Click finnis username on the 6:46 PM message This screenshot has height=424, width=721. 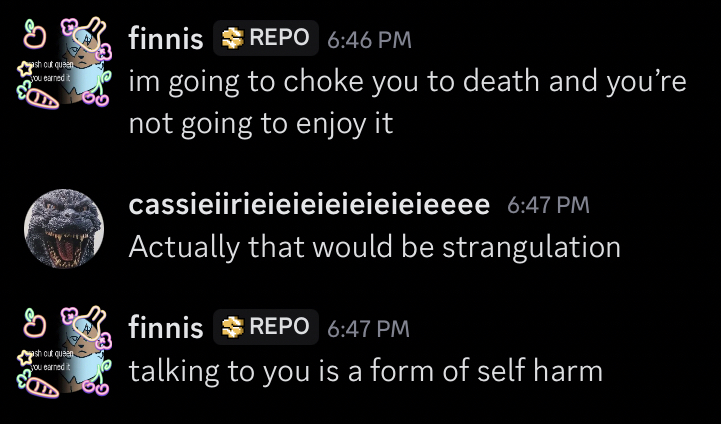coord(166,39)
